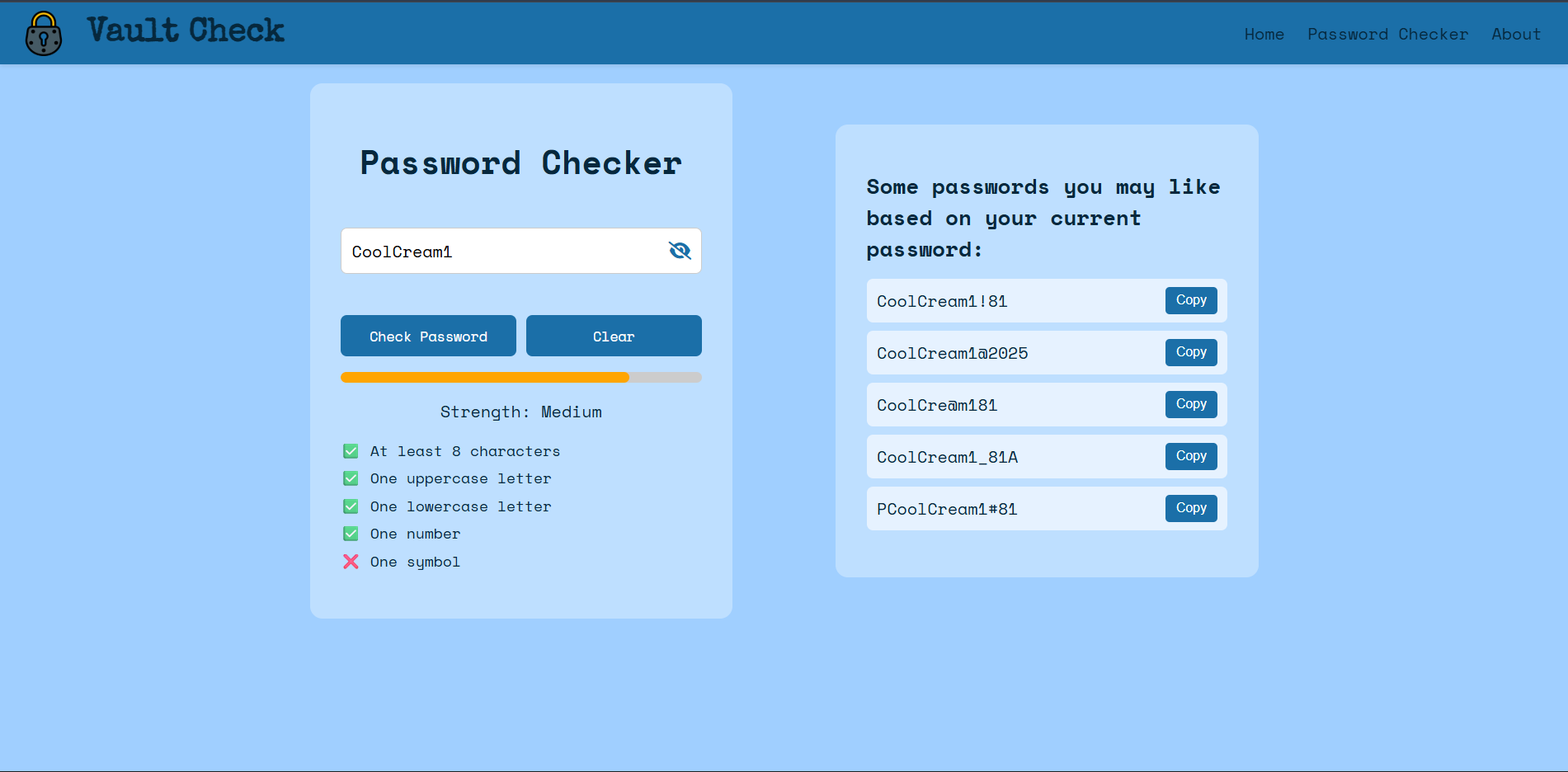Clear the password field with Clear button
The image size is (1568, 772).
coord(614,336)
